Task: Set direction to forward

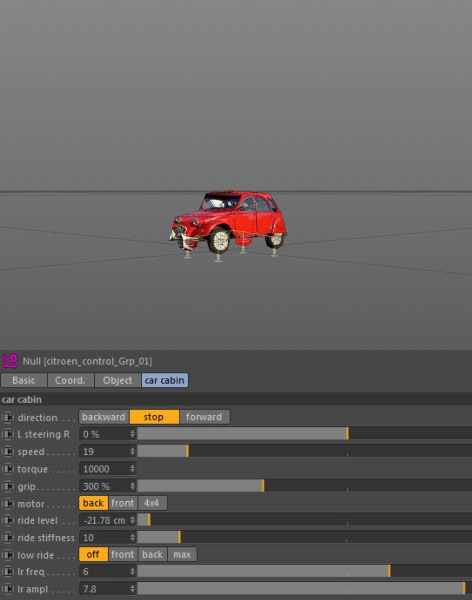Action: pyautogui.click(x=204, y=417)
